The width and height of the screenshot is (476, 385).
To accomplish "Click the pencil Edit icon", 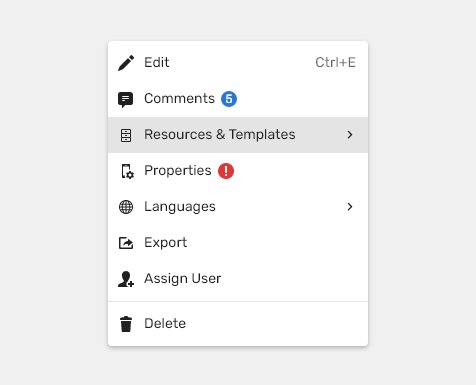I will pyautogui.click(x=126, y=63).
